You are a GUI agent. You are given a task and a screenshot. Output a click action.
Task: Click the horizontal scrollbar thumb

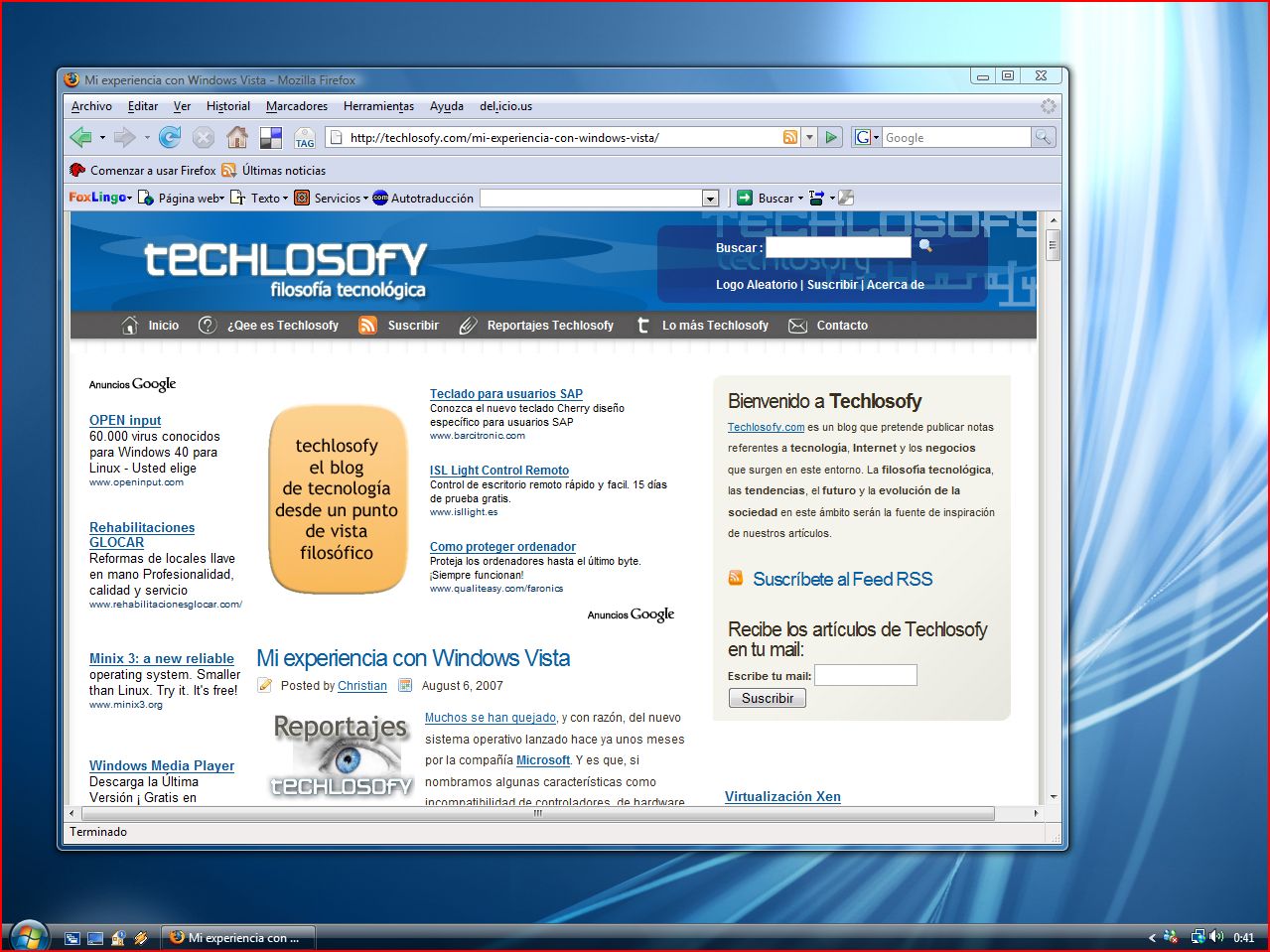click(538, 813)
